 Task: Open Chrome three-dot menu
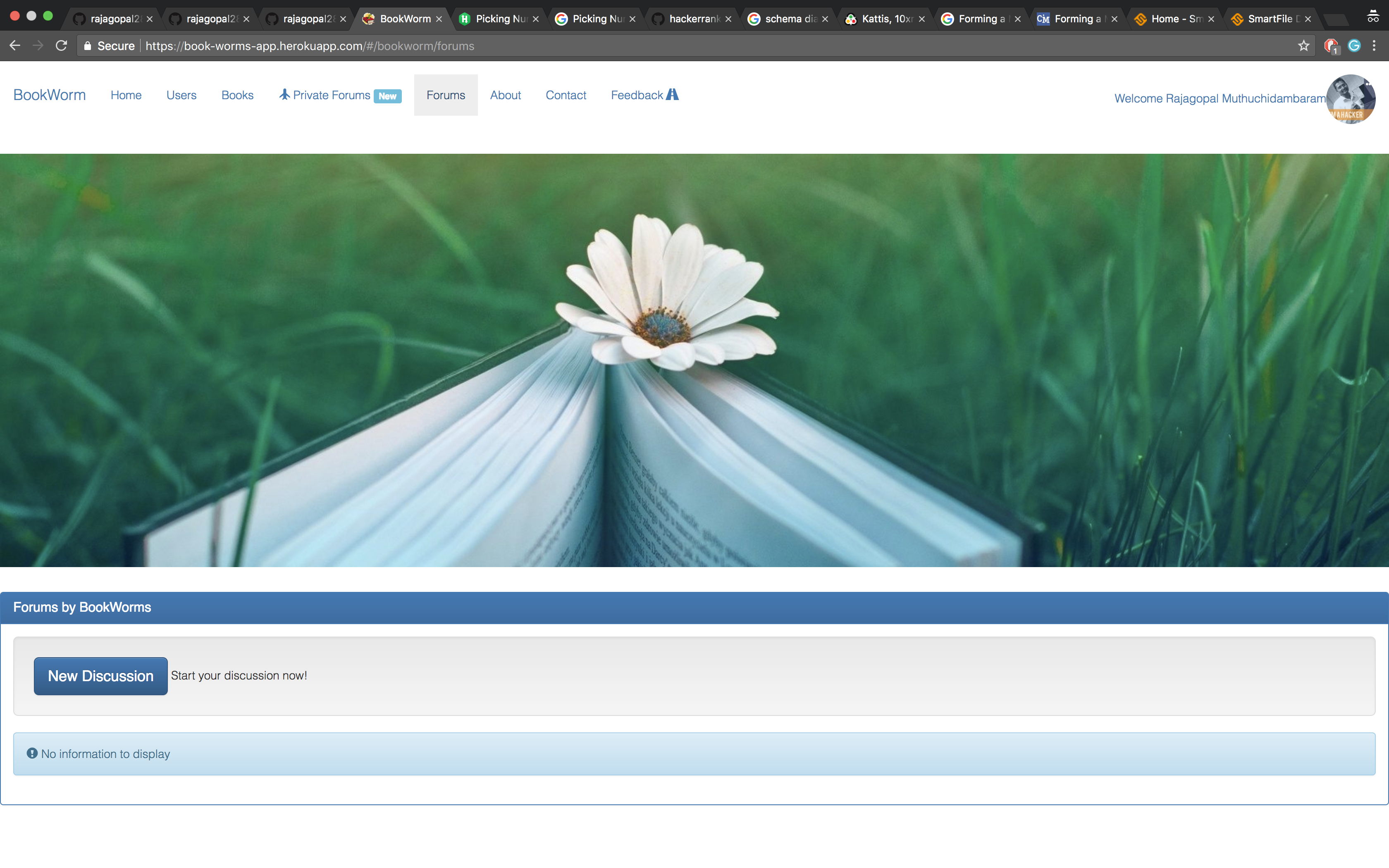tap(1374, 46)
